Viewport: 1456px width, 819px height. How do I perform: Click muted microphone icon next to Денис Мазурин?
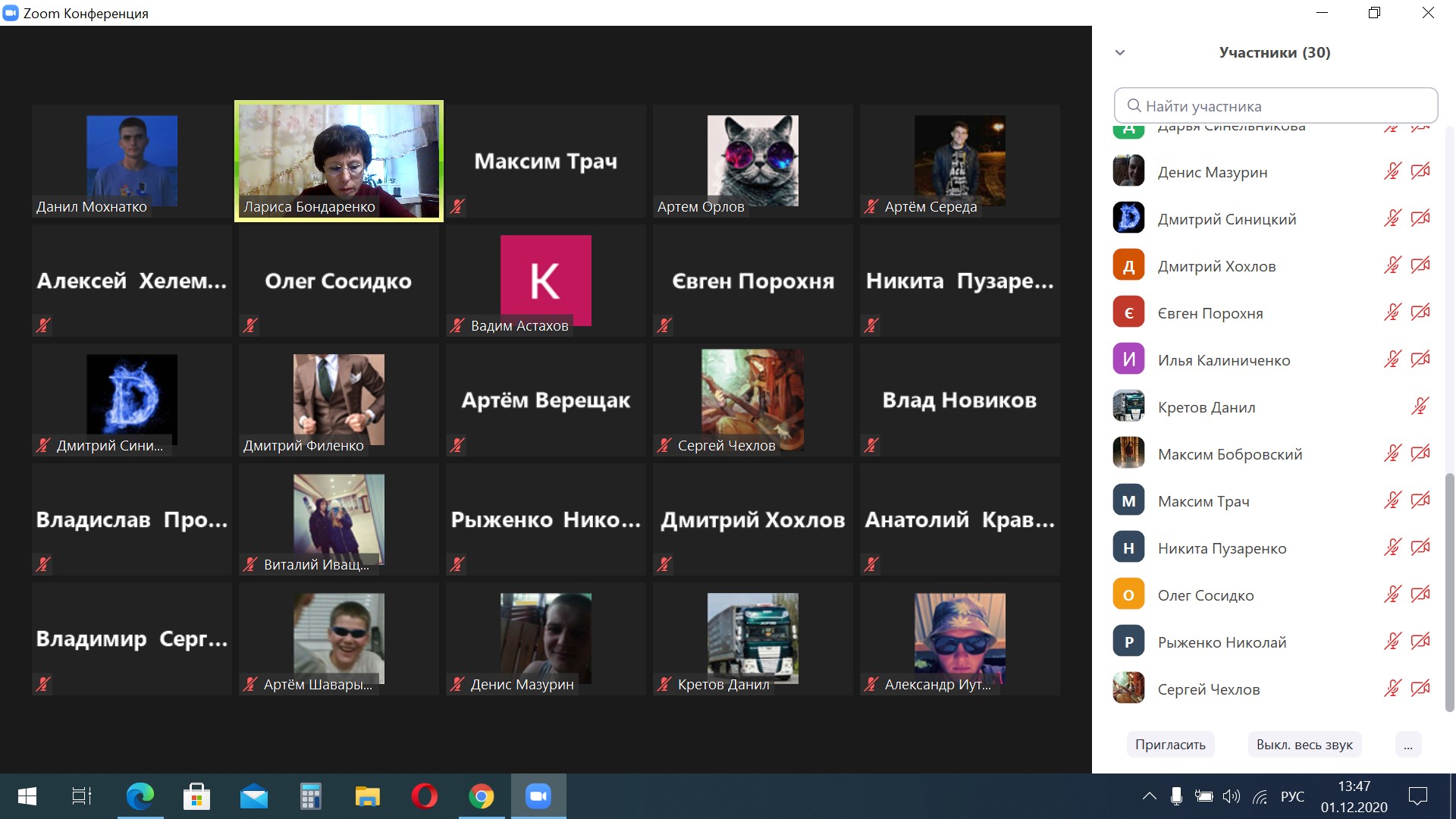(x=1392, y=171)
